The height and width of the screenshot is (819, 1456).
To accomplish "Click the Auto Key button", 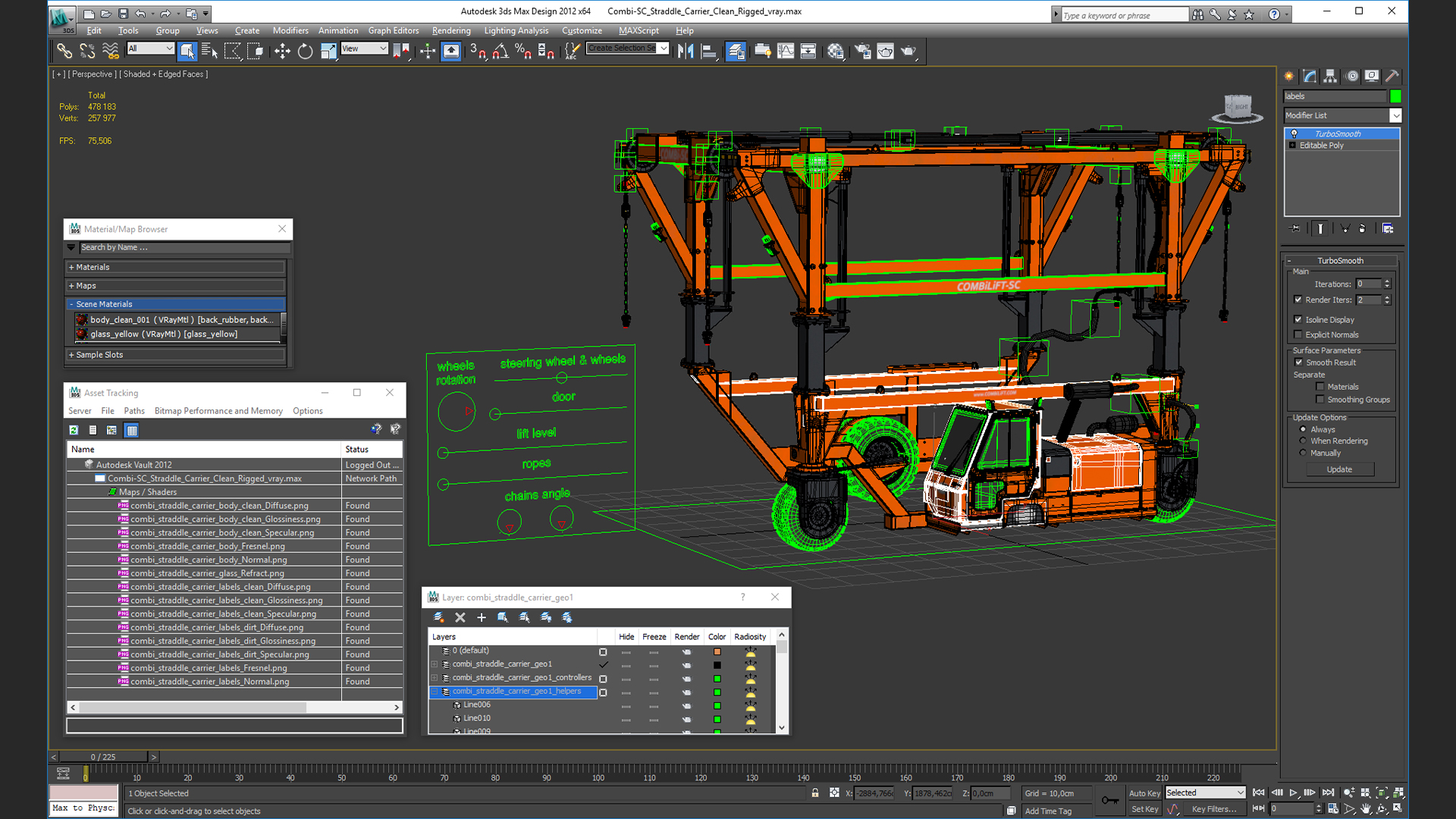I will pos(1144,793).
